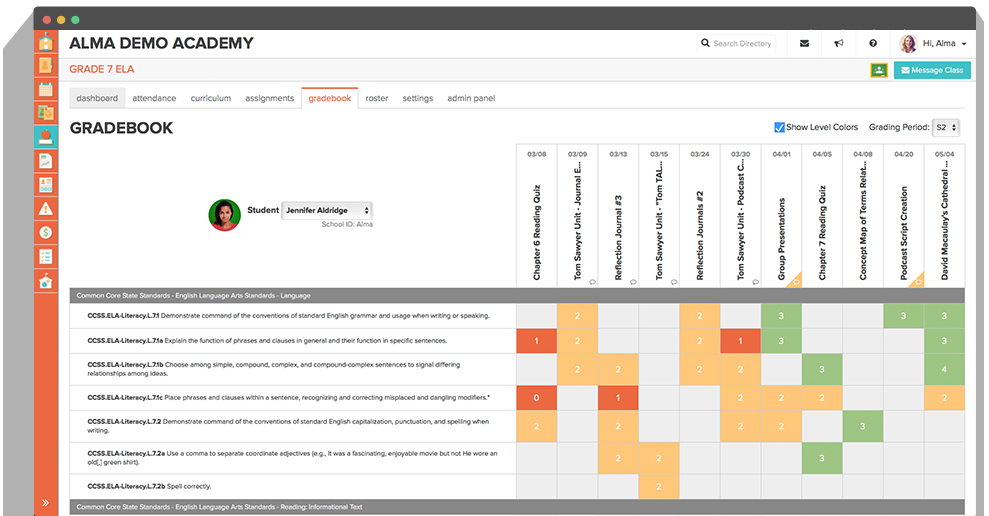Screen dimensions: 989x516
Task: Open the assignments tab
Action: (269, 98)
